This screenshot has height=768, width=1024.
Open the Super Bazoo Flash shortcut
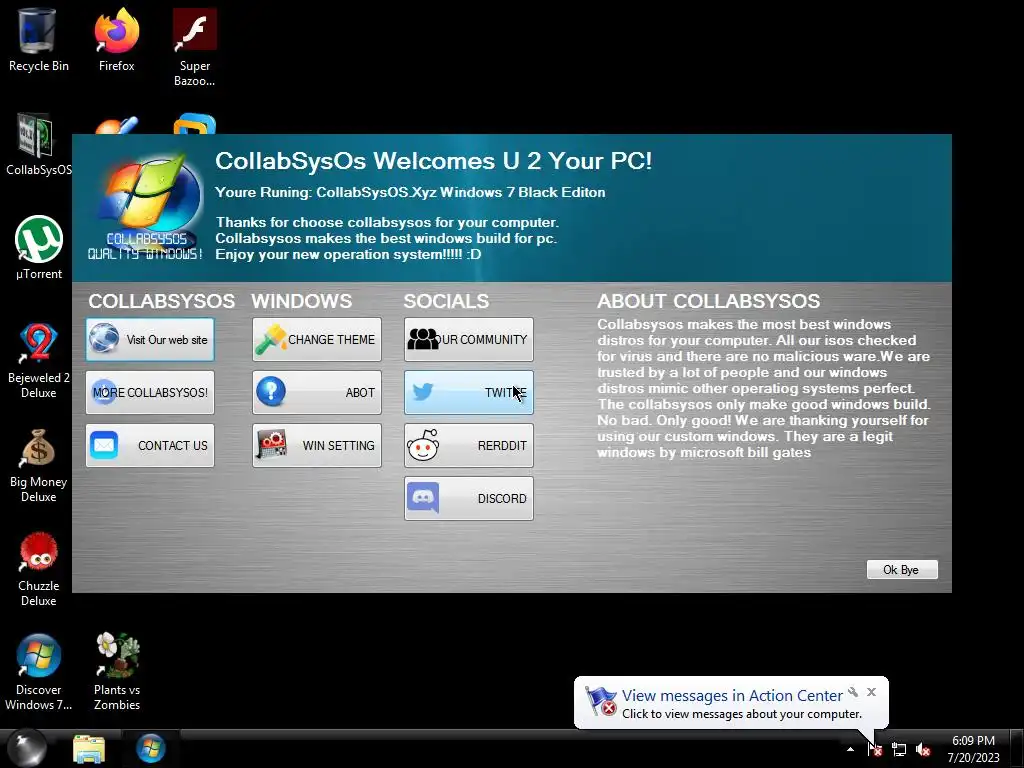point(195,47)
